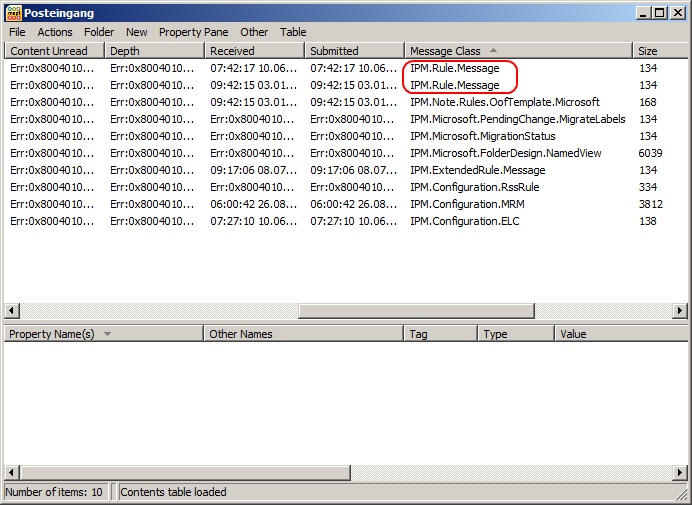
Task: Click Submitted cell 07:27:10 10.06
Action: click(353, 221)
